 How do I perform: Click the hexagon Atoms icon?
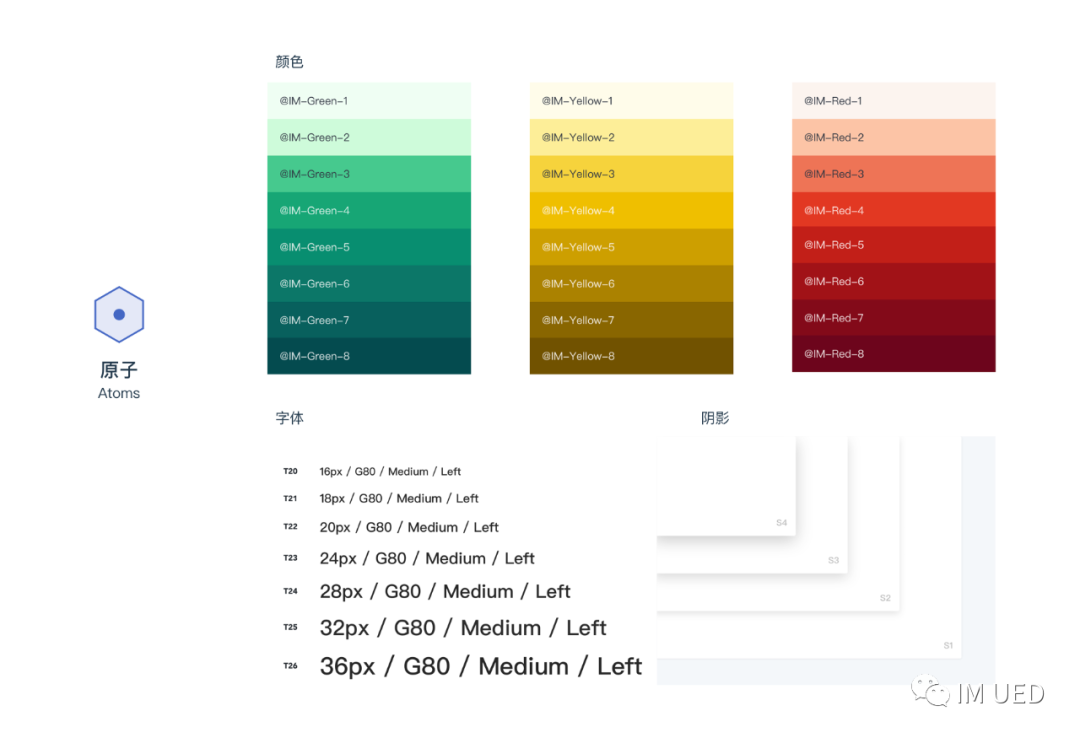pyautogui.click(x=119, y=314)
